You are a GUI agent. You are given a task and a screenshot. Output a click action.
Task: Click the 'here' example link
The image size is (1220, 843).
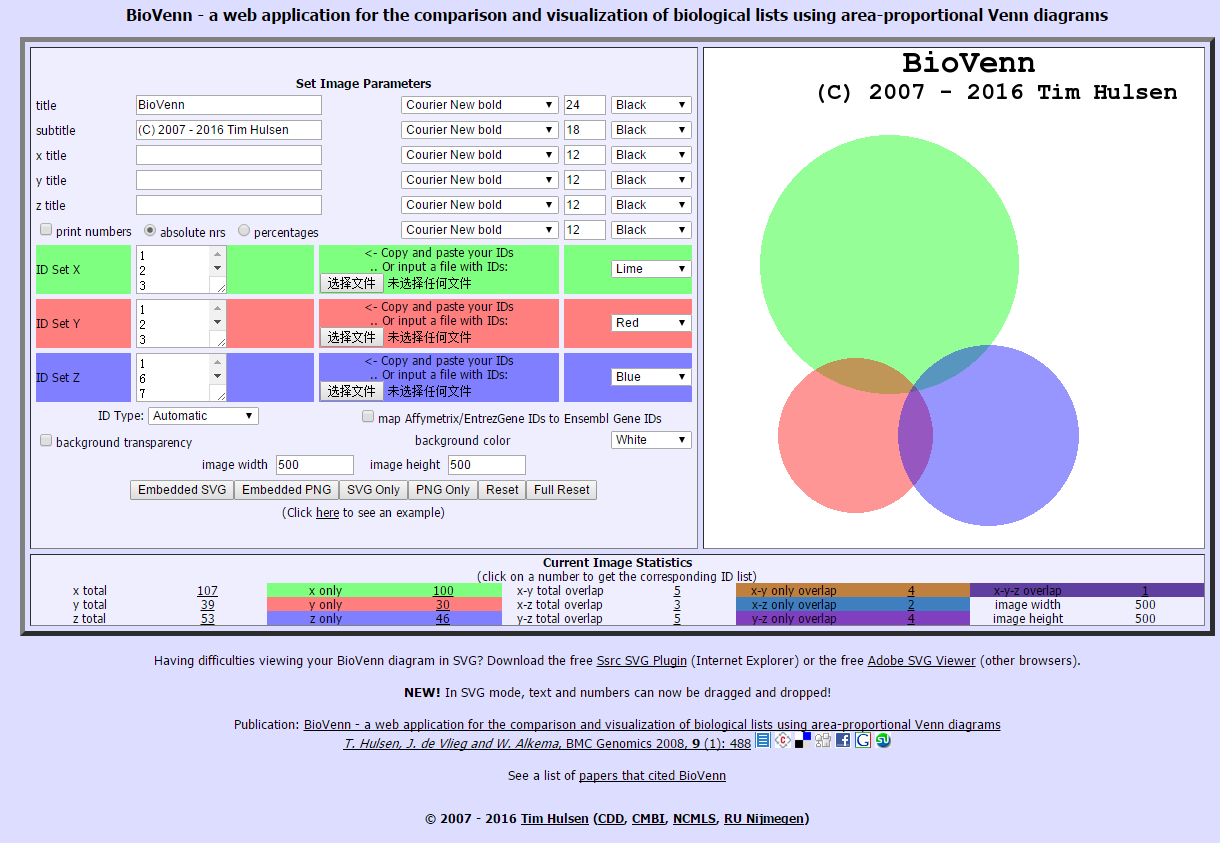point(327,513)
